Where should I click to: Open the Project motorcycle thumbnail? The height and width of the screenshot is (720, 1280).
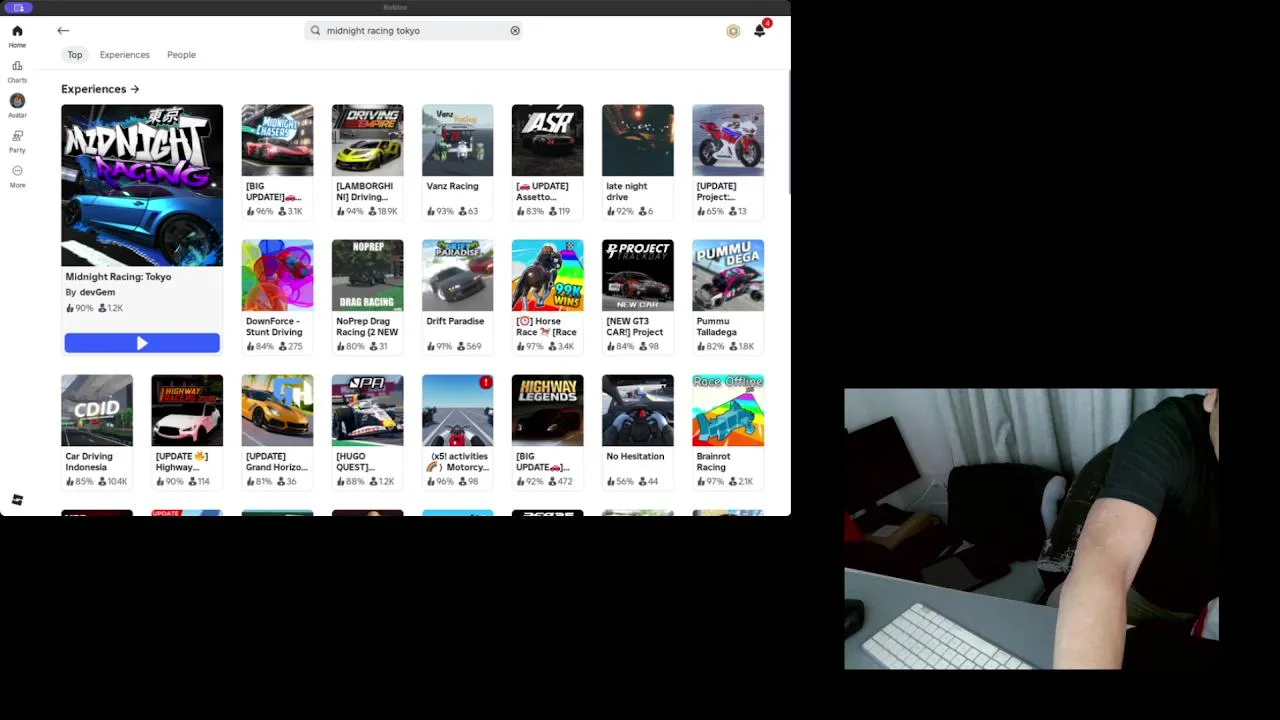tap(728, 140)
